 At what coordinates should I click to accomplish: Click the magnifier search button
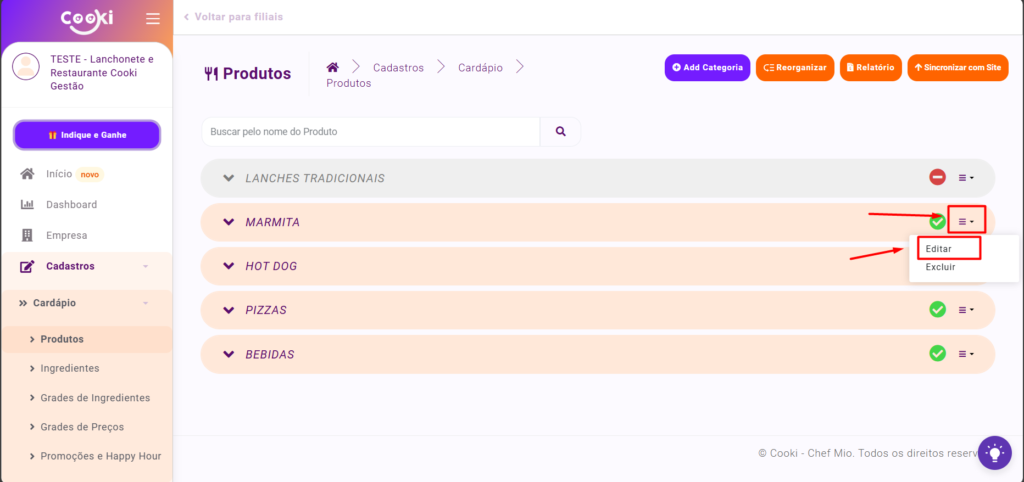[560, 131]
